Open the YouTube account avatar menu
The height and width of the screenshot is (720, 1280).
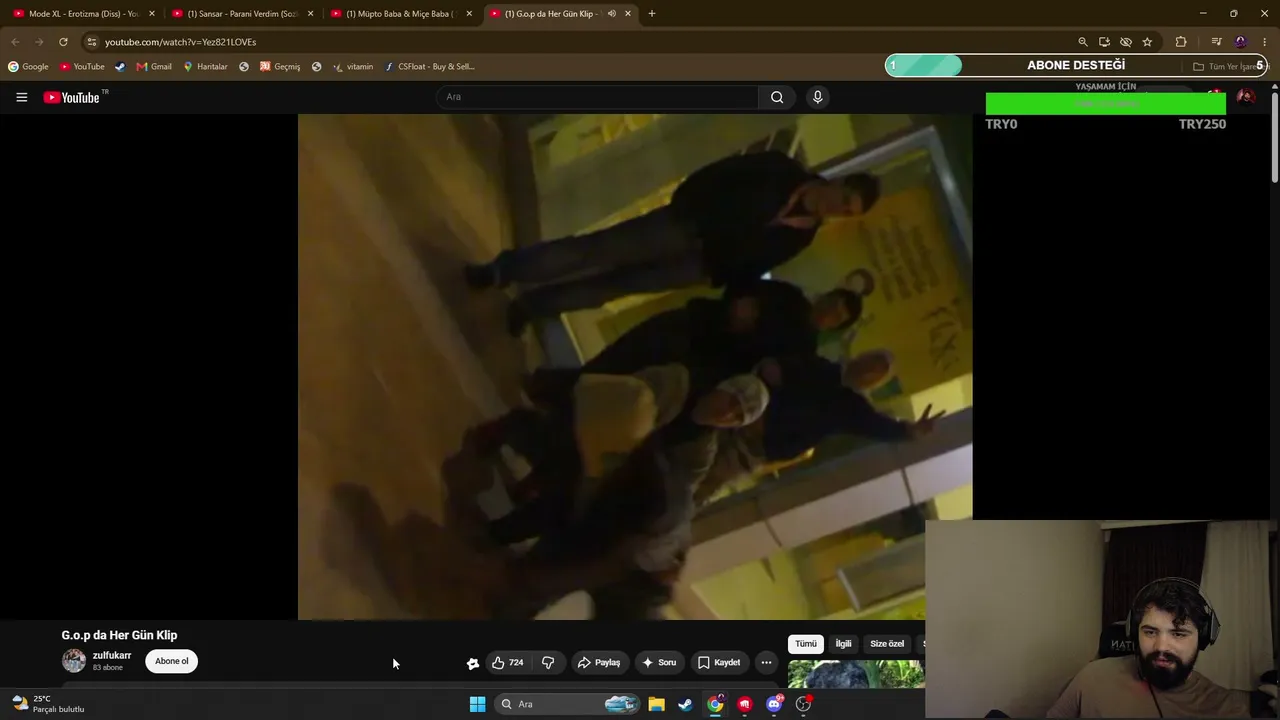(1245, 97)
